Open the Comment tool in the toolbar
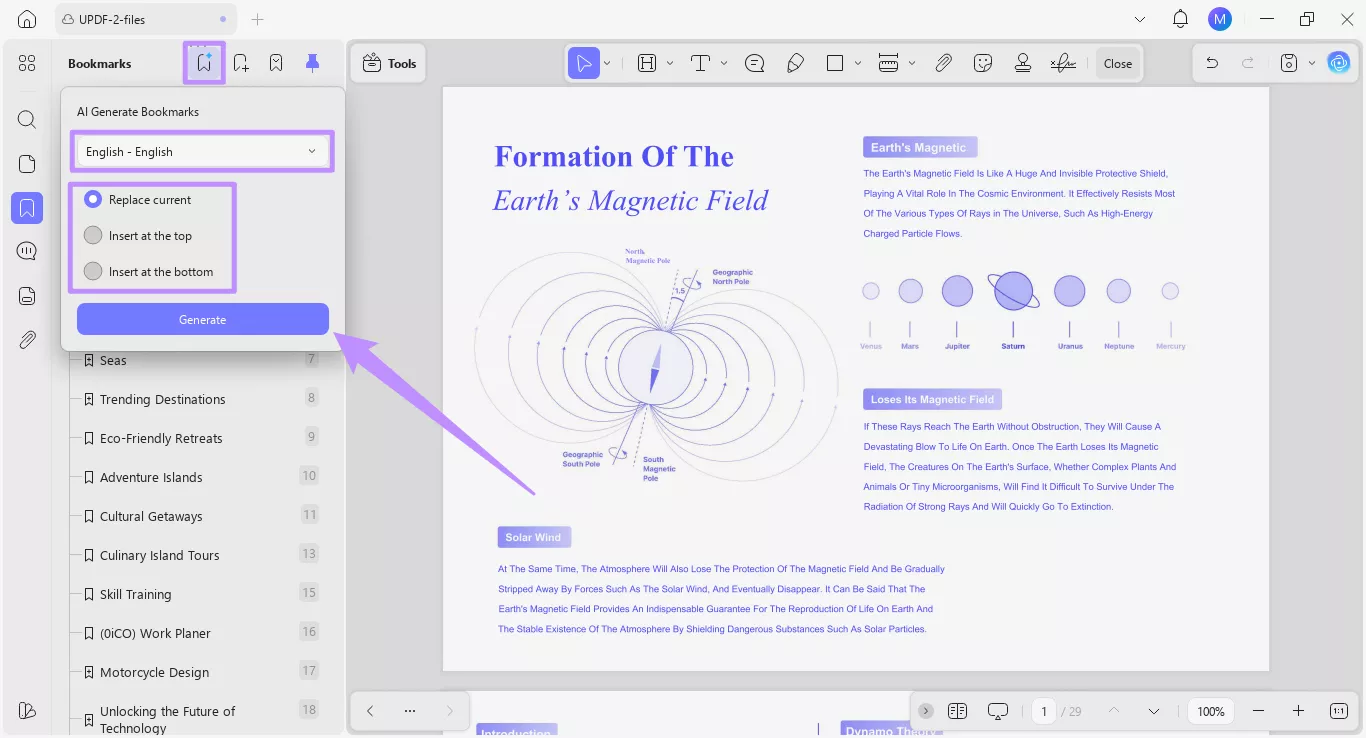Image resolution: width=1366 pixels, height=738 pixels. pyautogui.click(x=754, y=62)
